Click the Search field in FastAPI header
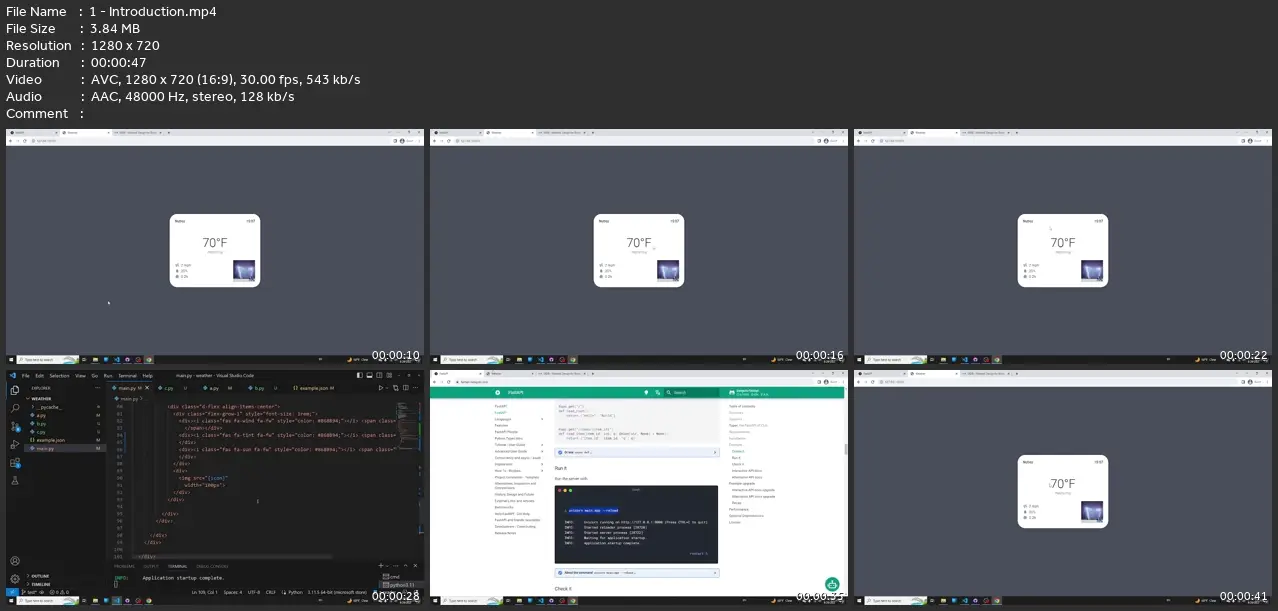The height and width of the screenshot is (611, 1278). pos(691,392)
